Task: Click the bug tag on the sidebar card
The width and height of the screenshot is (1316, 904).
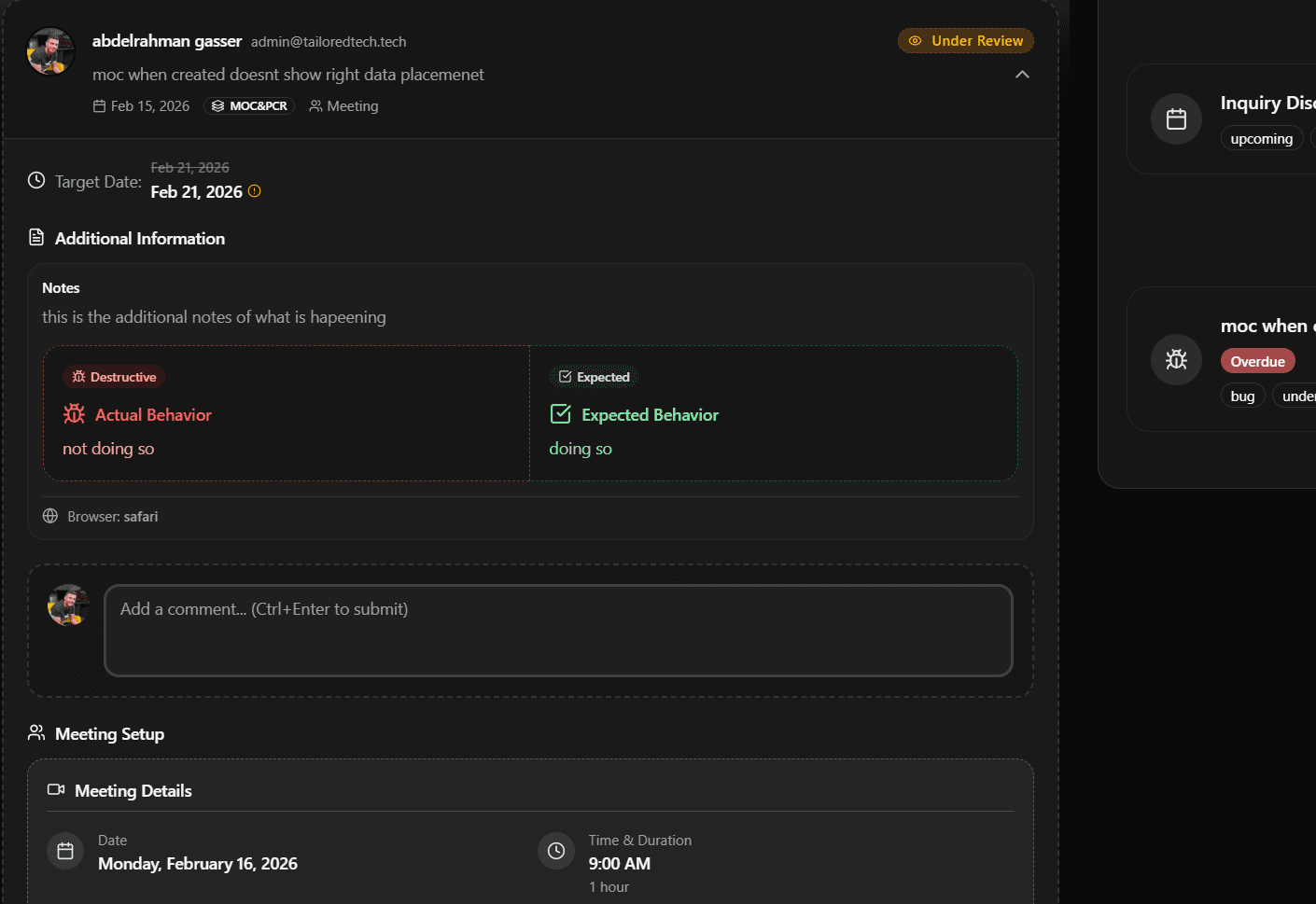Action: [x=1243, y=395]
